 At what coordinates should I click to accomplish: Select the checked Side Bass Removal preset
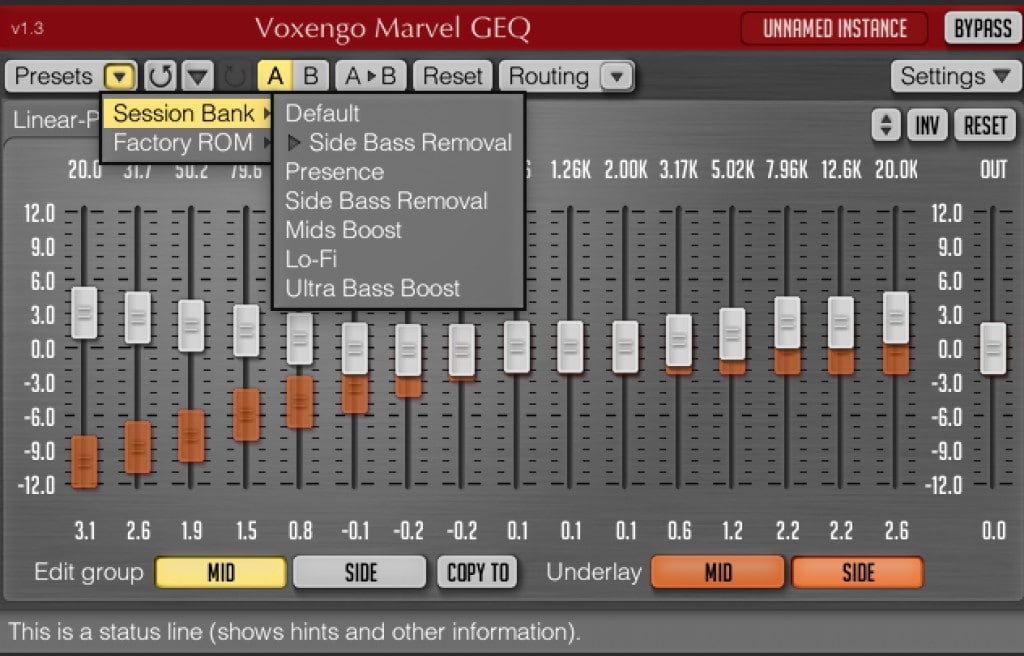398,142
